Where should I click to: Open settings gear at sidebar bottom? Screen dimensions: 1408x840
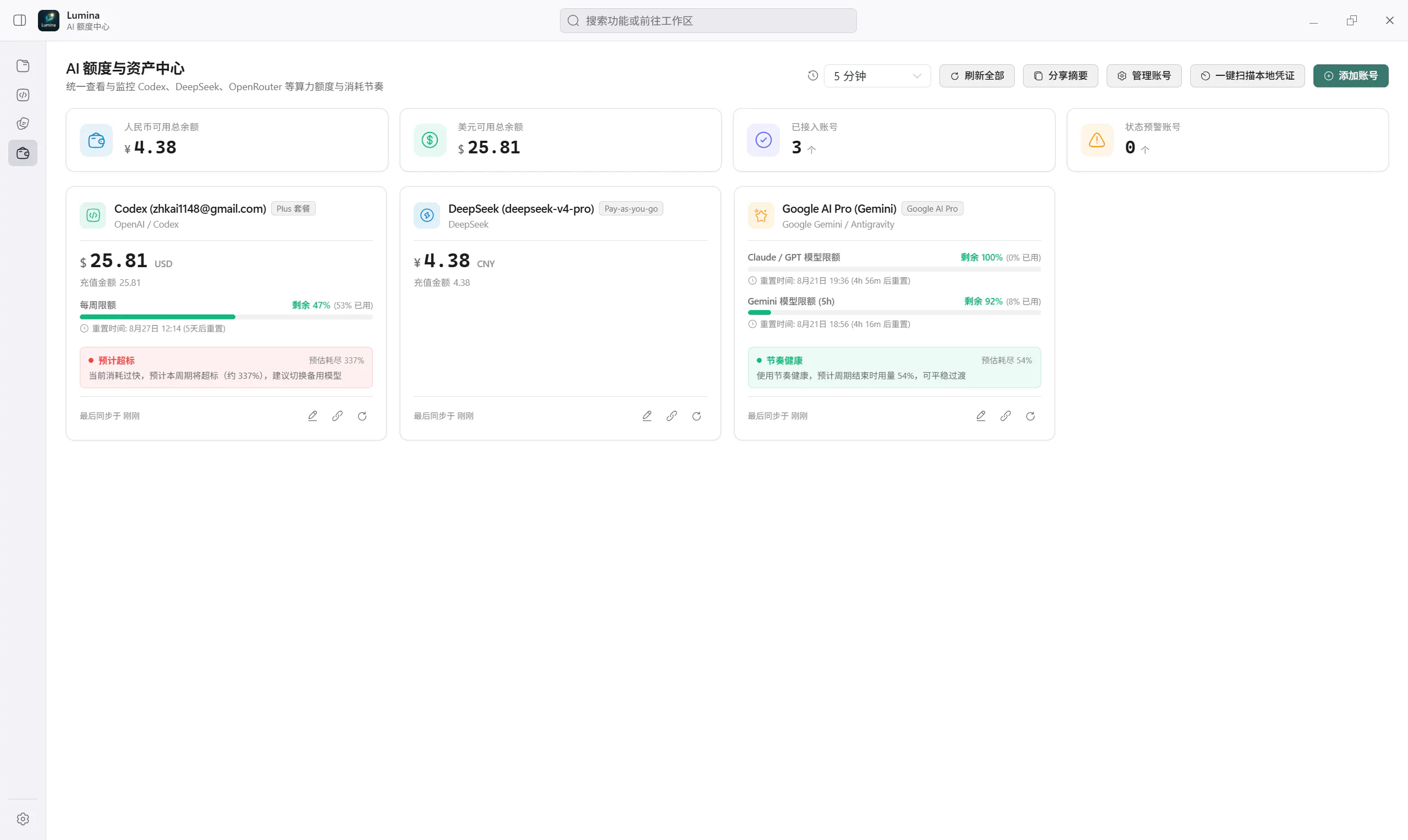[x=23, y=819]
